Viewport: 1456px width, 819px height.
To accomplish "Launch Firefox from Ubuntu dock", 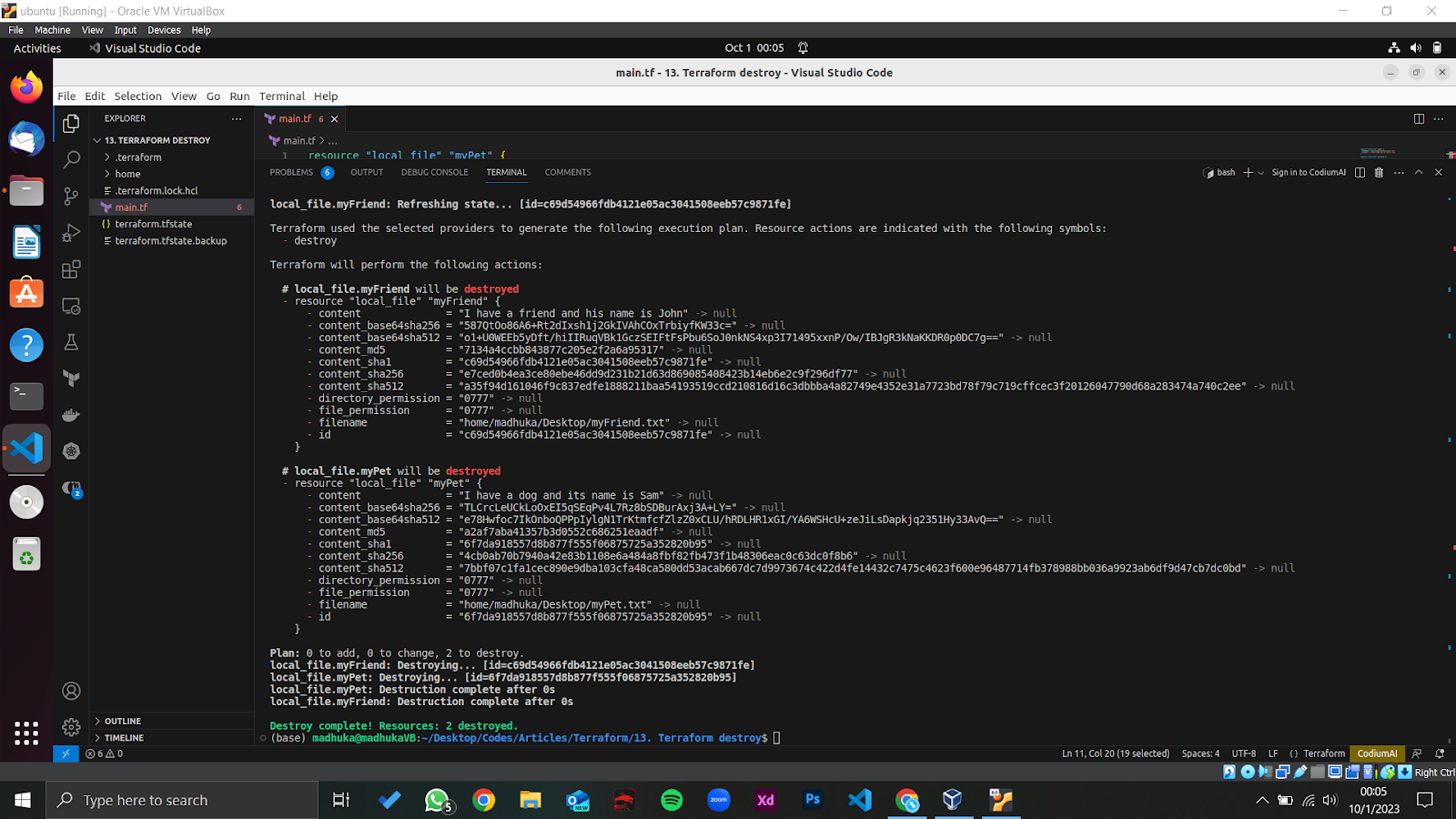I will (x=26, y=87).
